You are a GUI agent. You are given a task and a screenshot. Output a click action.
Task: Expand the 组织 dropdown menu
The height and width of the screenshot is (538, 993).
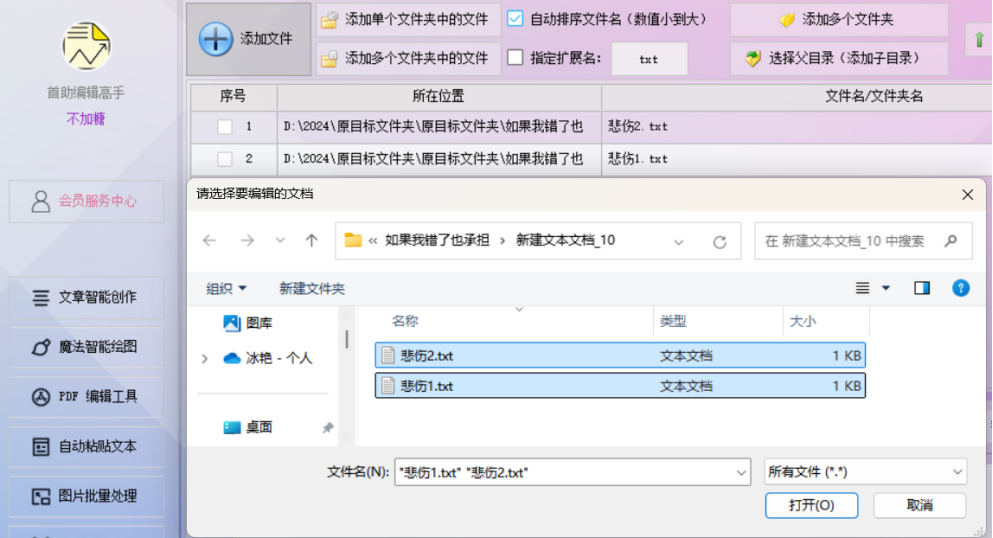coord(226,289)
